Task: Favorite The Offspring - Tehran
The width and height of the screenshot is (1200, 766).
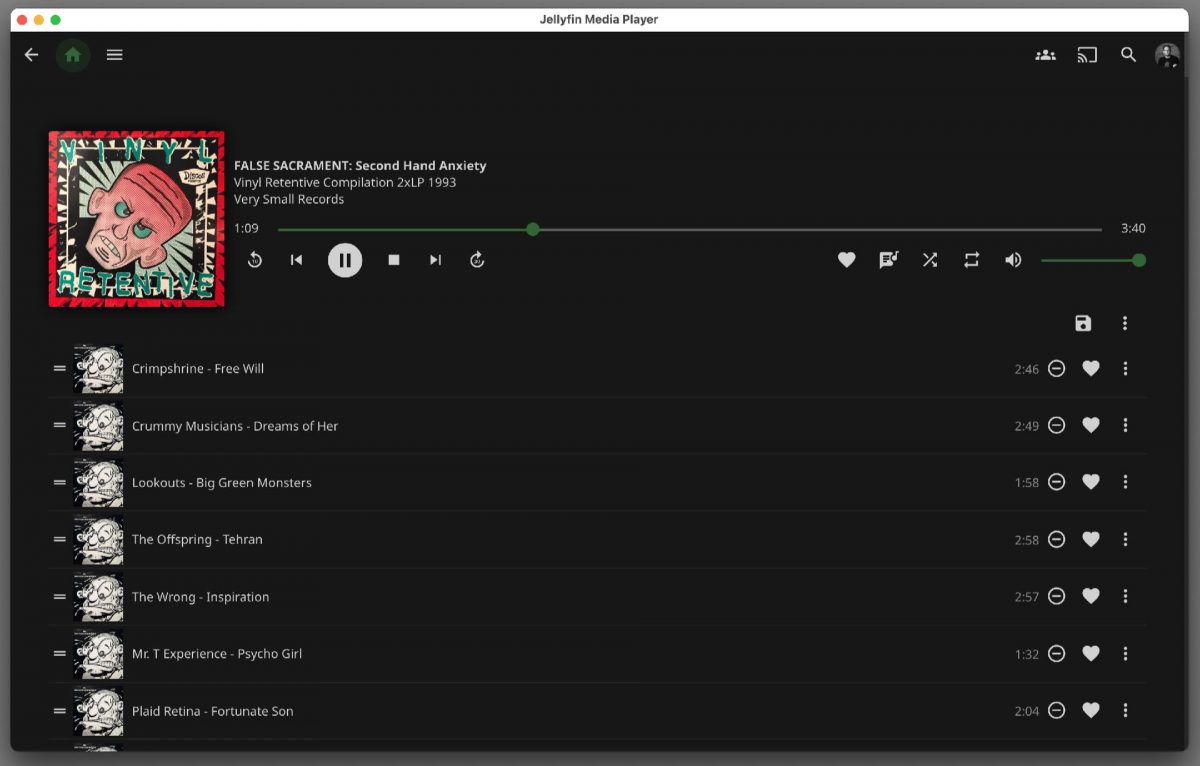Action: (1091, 539)
